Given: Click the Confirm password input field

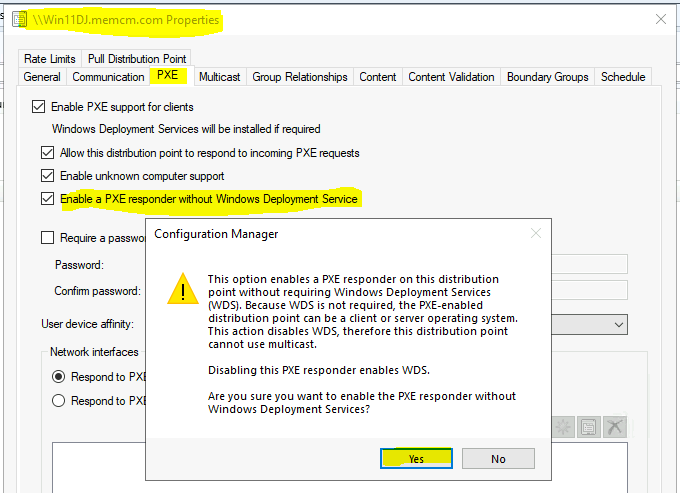Looking at the screenshot, I should pos(589,290).
